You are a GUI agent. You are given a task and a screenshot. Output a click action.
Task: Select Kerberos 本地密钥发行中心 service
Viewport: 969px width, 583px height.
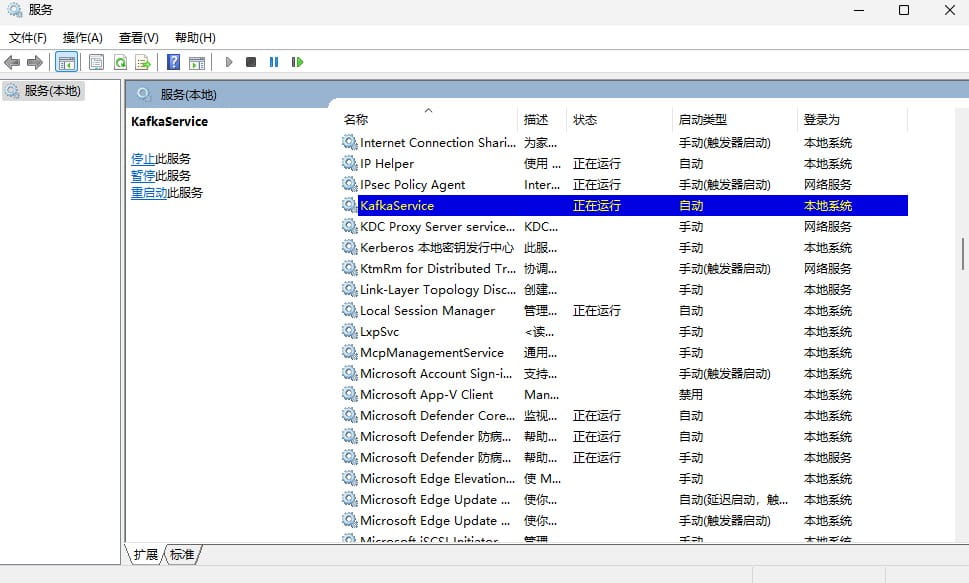625,247
